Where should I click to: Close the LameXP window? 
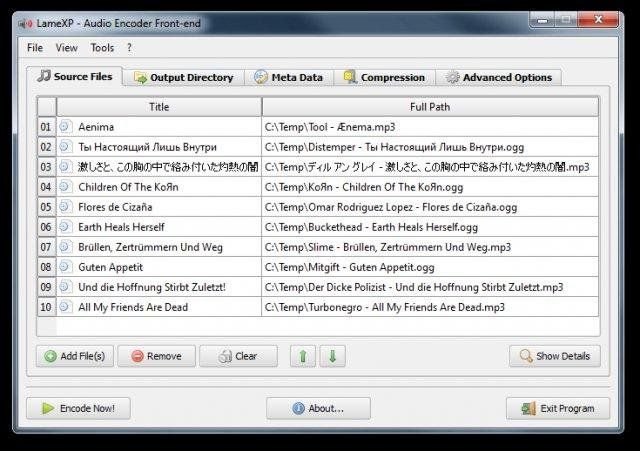598,19
